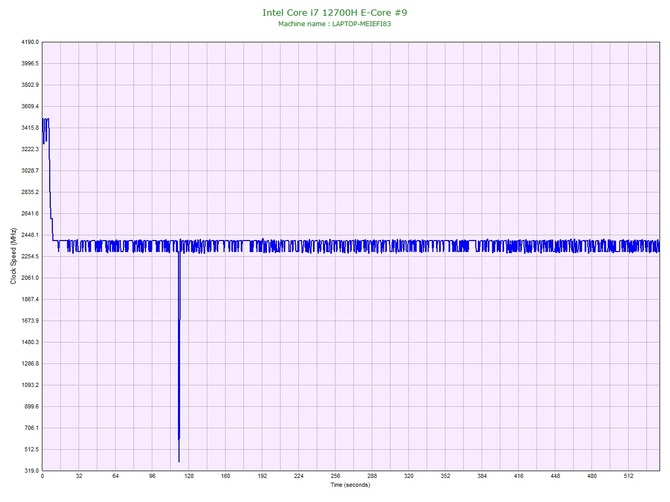Screen dimensions: 670x502
Task: Click the 'Clock Speed (MHz)' vertical axis label
Action: tap(13, 257)
